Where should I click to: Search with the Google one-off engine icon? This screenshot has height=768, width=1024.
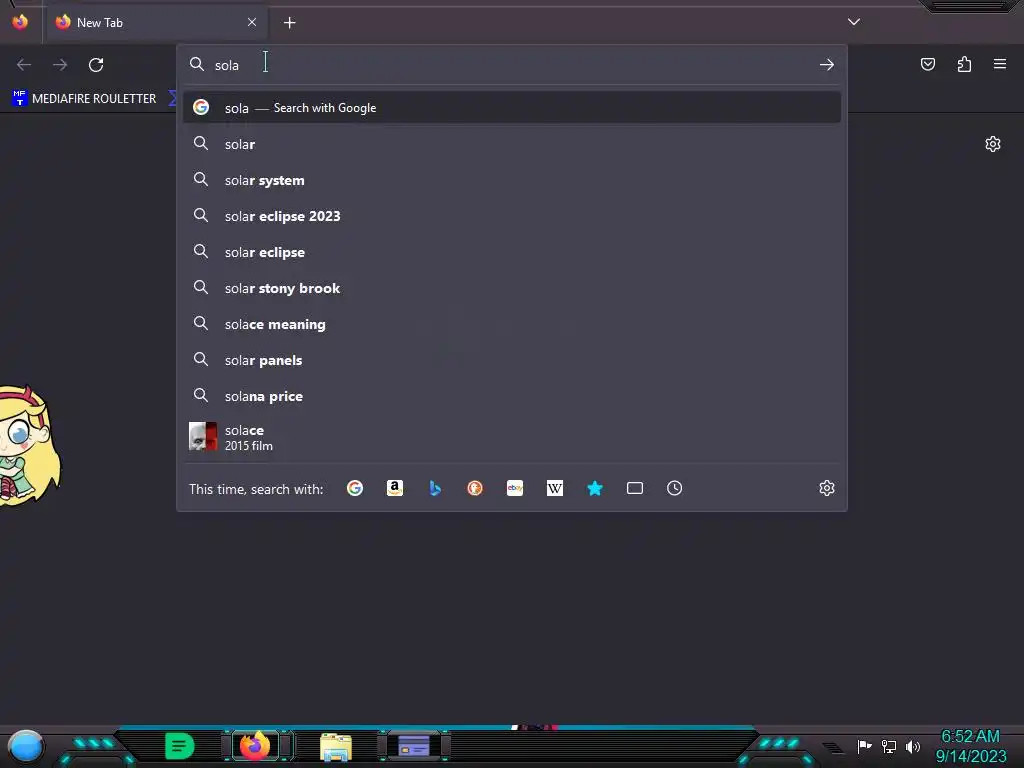pos(355,488)
